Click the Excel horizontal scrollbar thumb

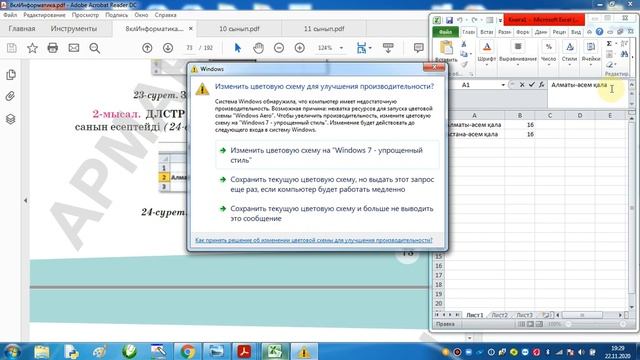582,315
